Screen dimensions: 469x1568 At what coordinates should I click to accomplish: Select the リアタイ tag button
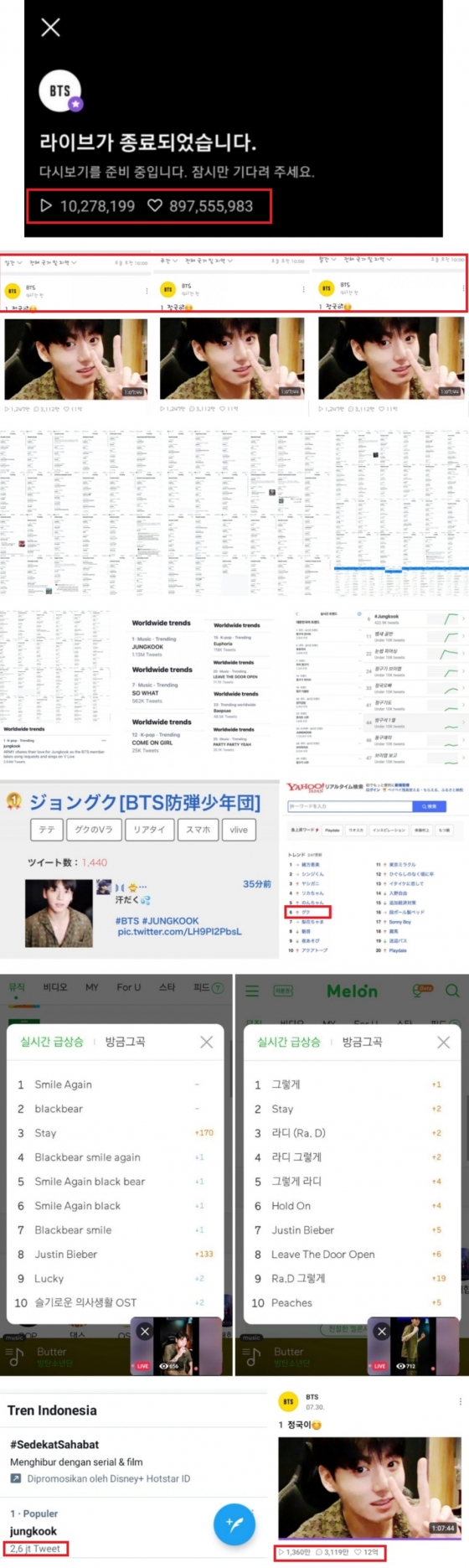pos(150,829)
